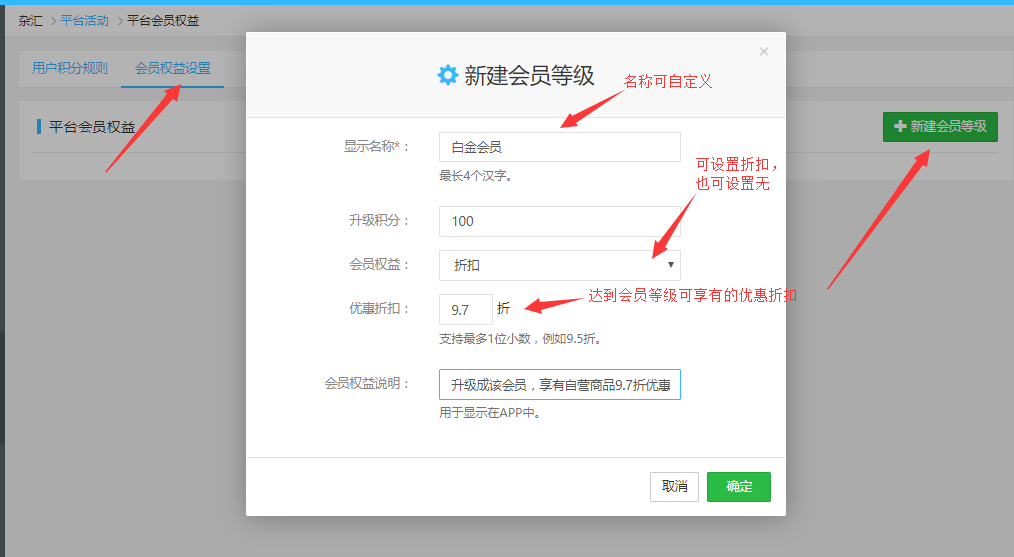Go to 杂汇 in the breadcrumb
The width and height of the screenshot is (1014, 557).
(x=30, y=20)
